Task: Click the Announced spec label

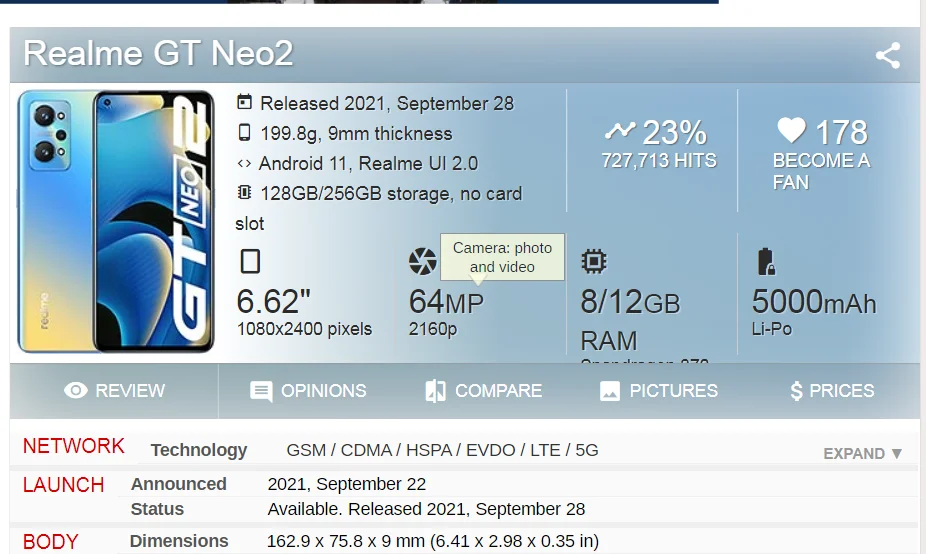Action: [179, 484]
